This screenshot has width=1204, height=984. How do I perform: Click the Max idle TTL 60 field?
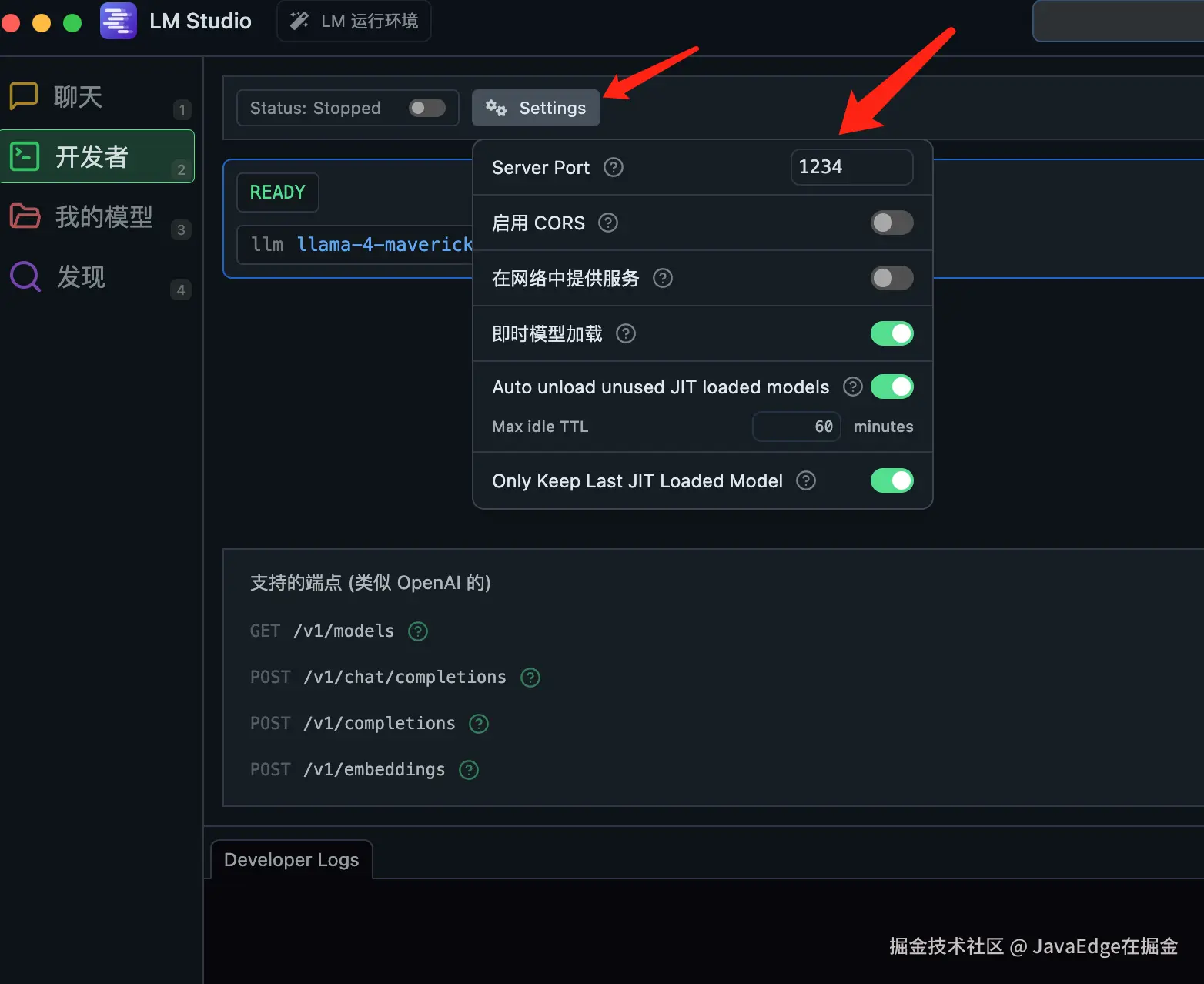796,427
